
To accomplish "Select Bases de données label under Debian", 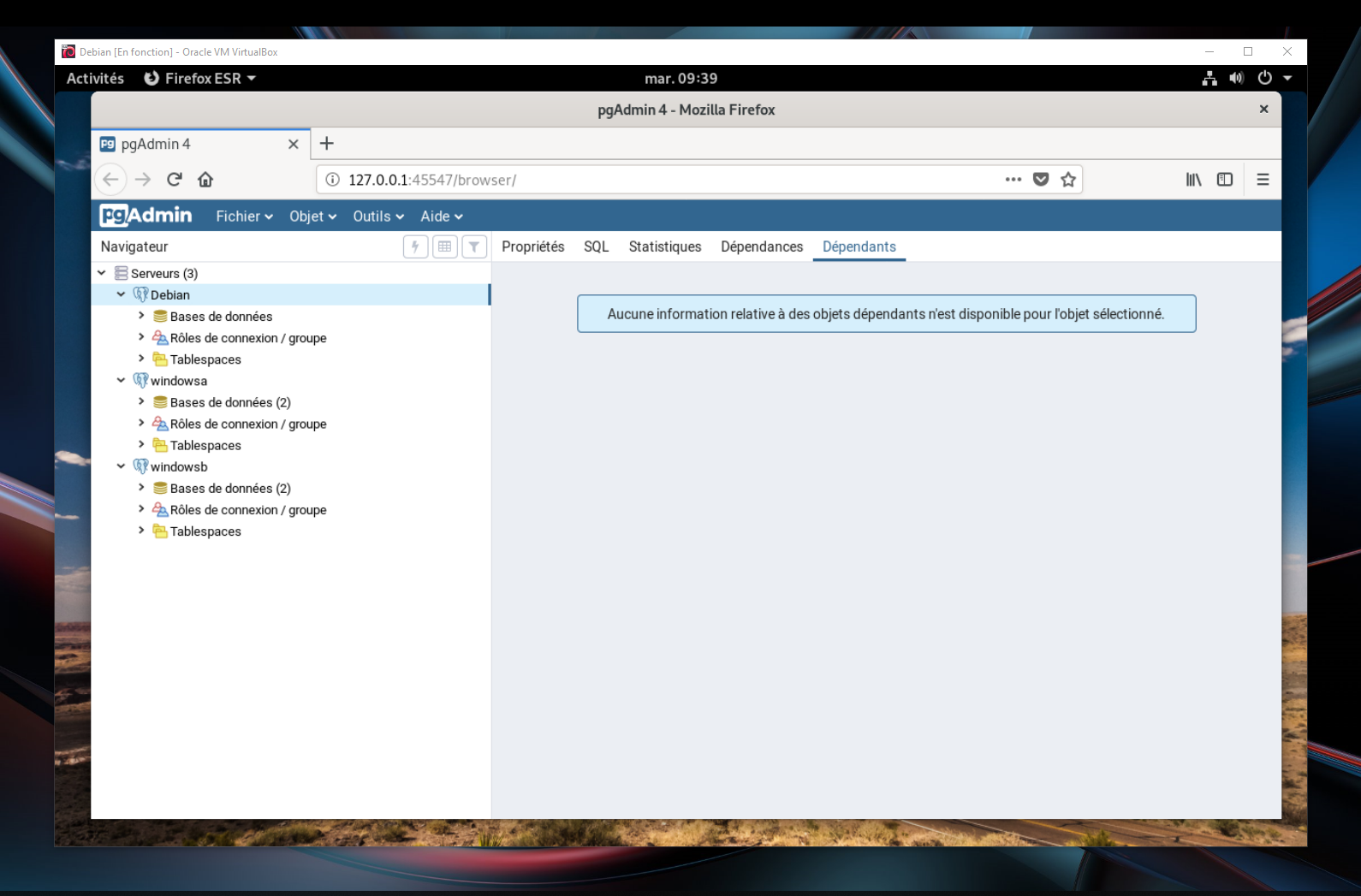I will tap(221, 317).
